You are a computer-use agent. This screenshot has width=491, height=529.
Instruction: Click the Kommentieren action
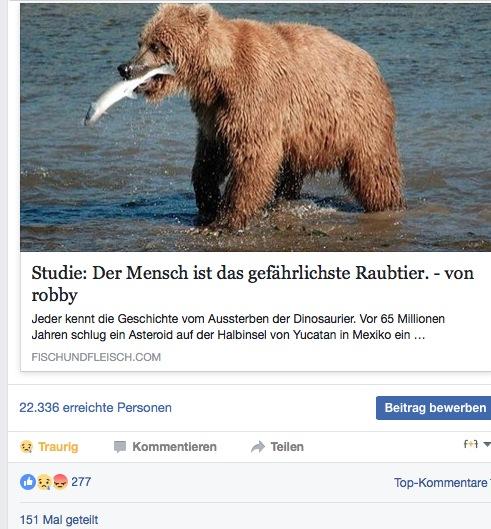(x=165, y=447)
